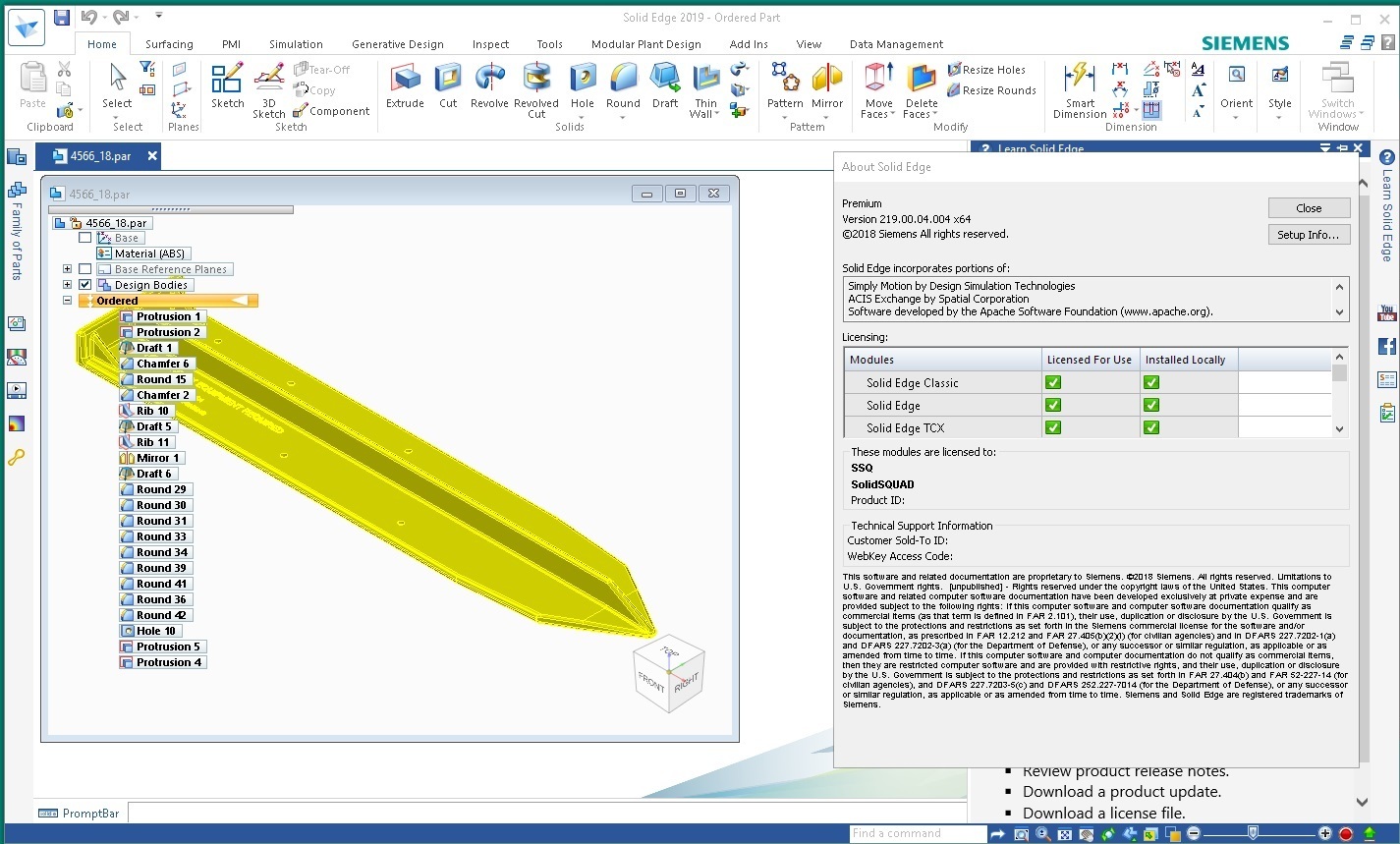Click the Select arrow tool

[x=117, y=85]
